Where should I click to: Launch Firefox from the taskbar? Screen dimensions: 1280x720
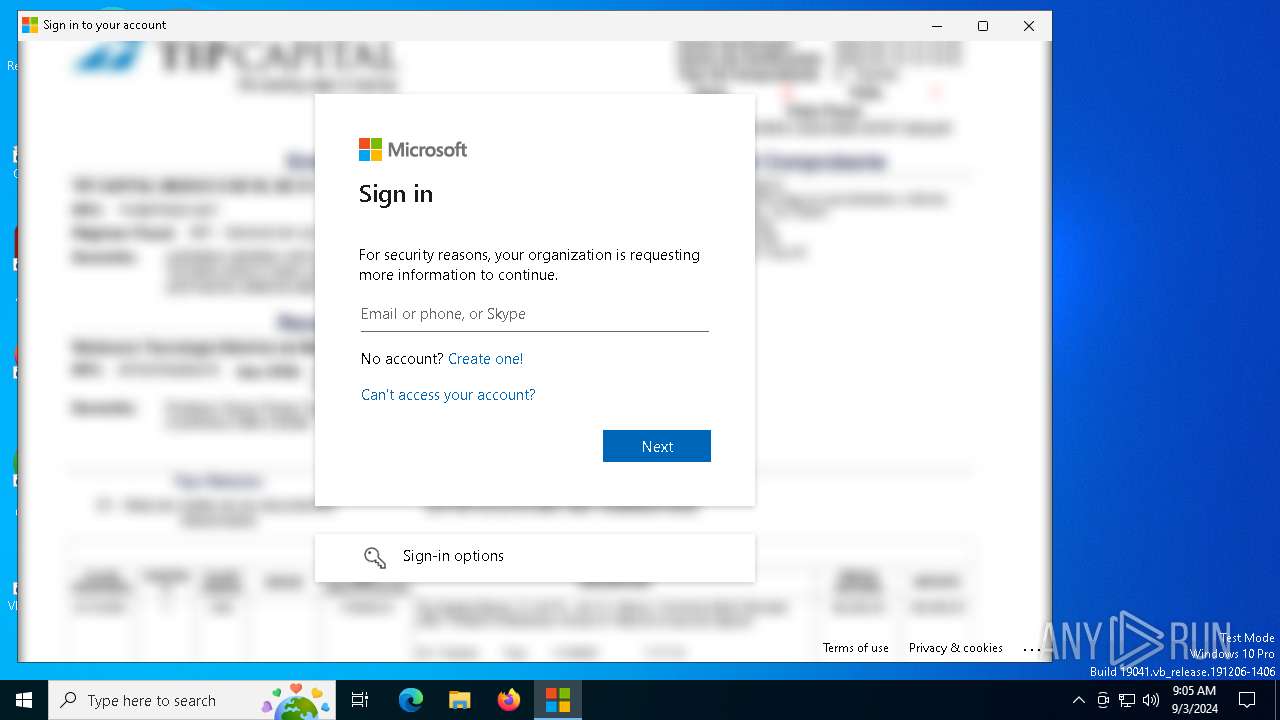(508, 700)
